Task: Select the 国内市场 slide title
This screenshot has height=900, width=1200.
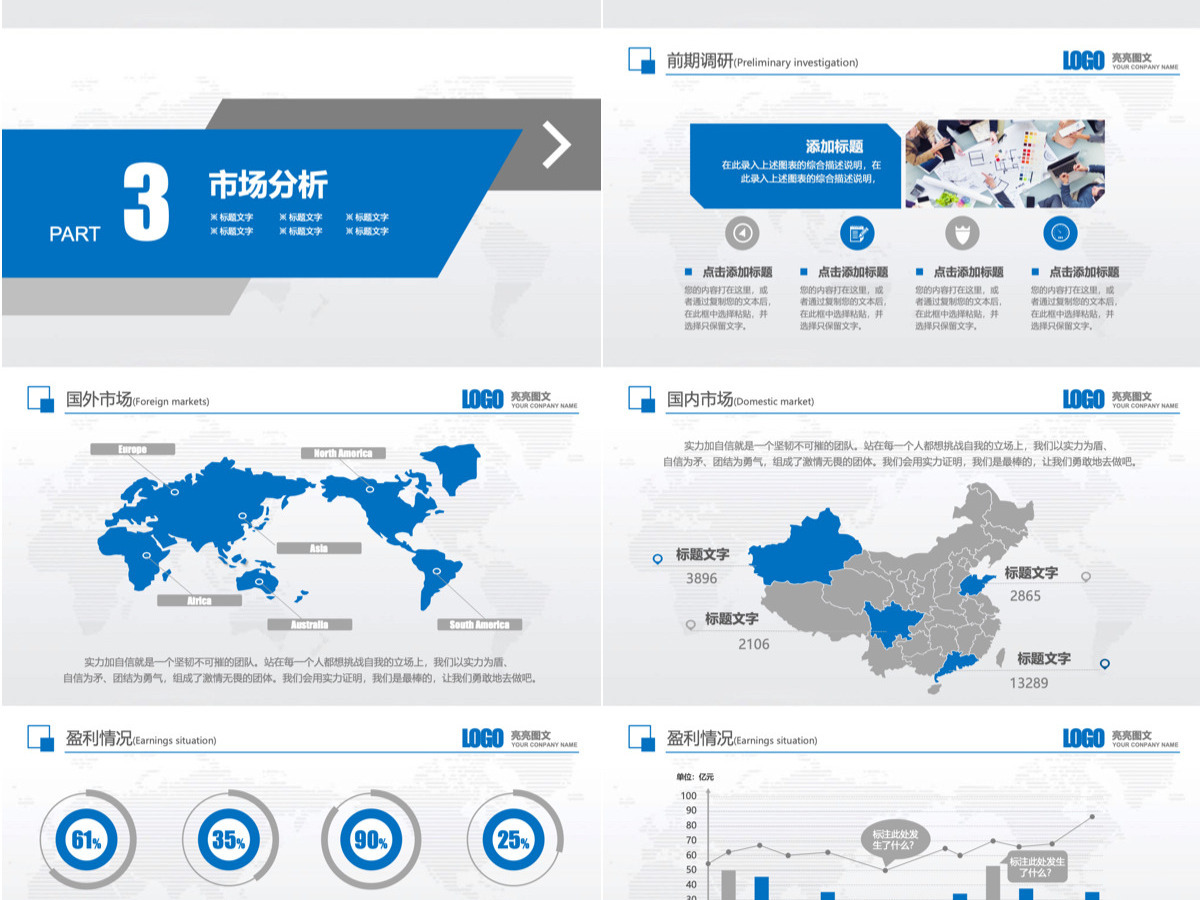Action: pos(700,399)
